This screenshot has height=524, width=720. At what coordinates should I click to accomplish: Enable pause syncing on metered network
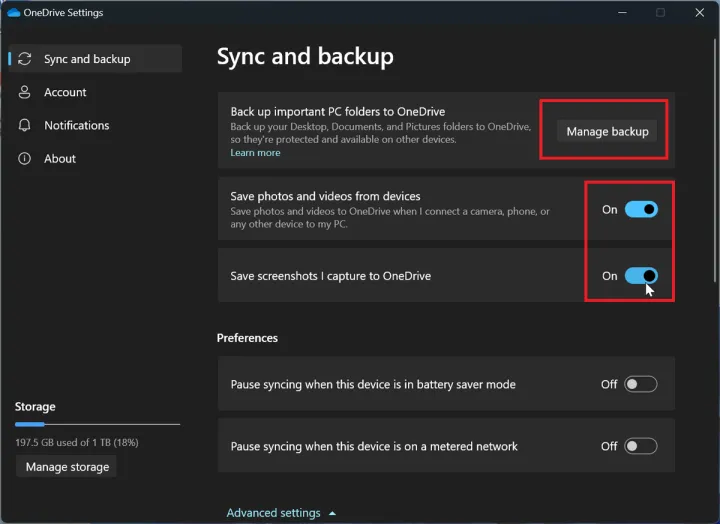tap(641, 446)
